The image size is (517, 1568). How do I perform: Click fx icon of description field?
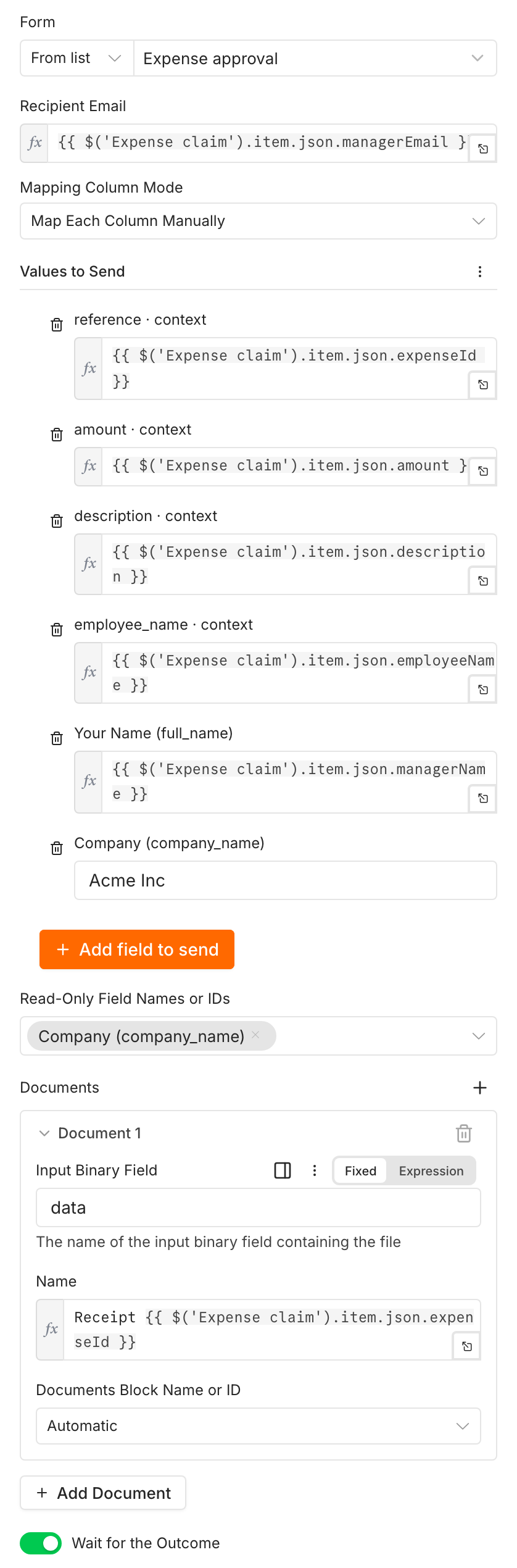pos(89,564)
